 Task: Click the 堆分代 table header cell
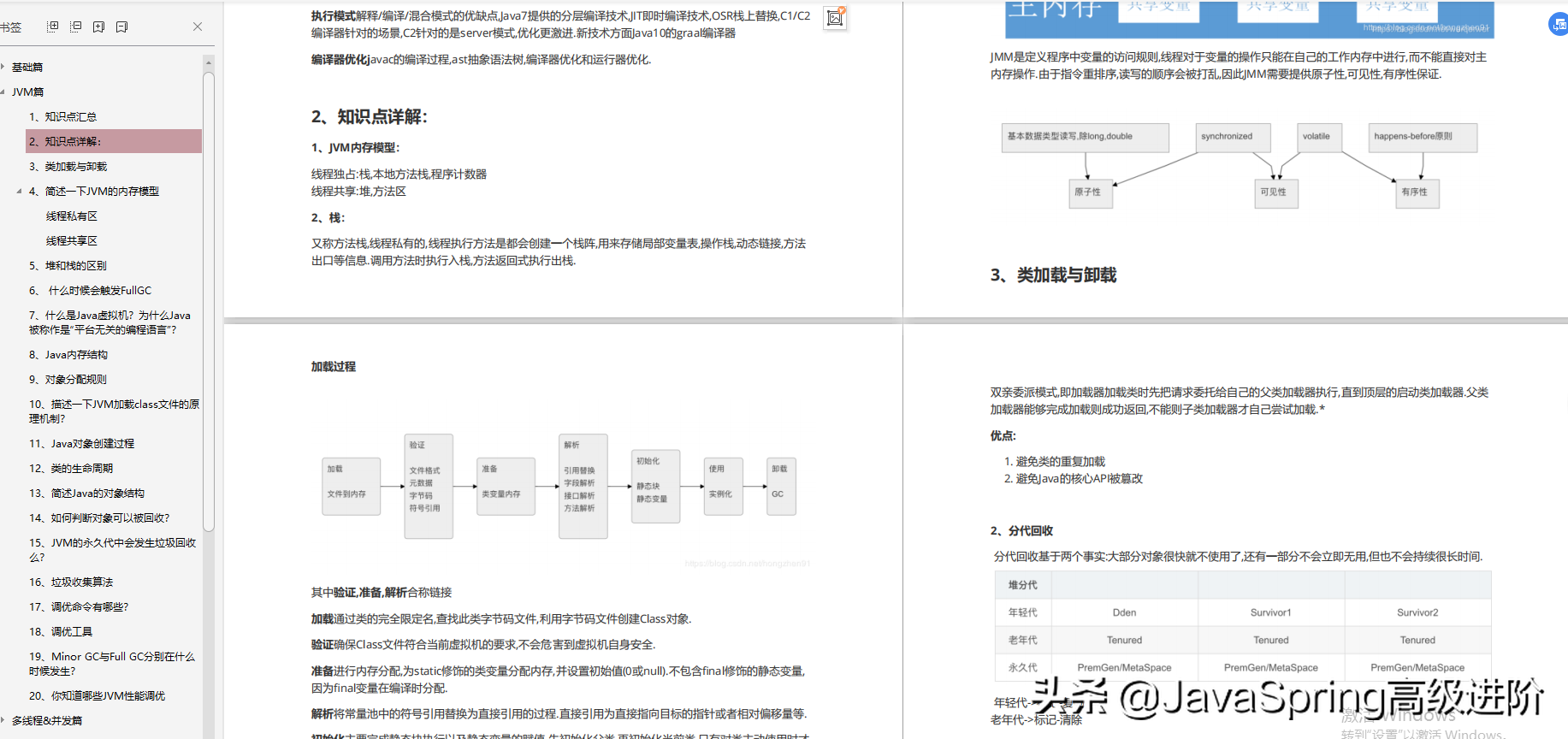pyautogui.click(x=1023, y=585)
